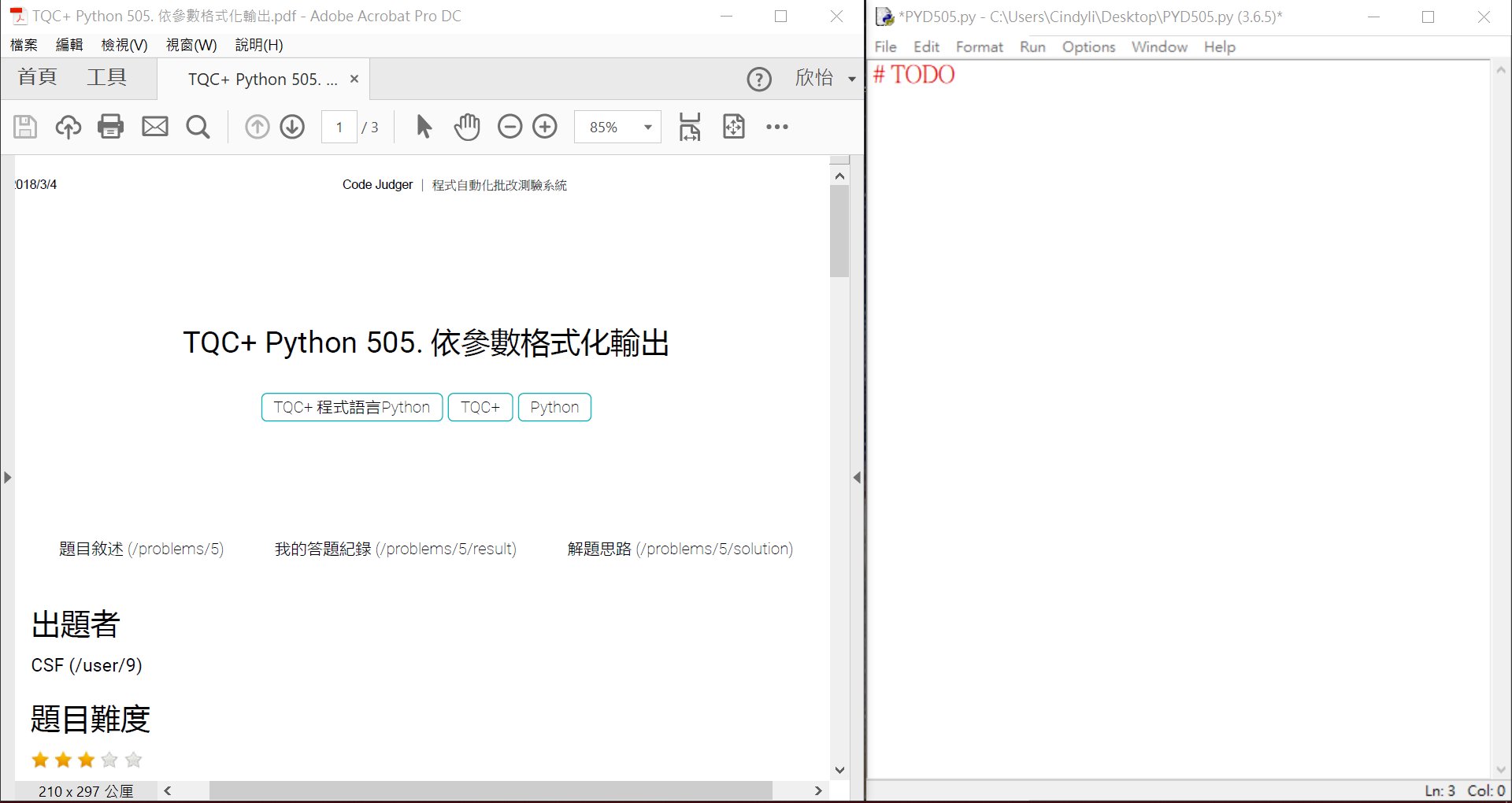Click the Acrobat PDF icon in title bar

17,16
